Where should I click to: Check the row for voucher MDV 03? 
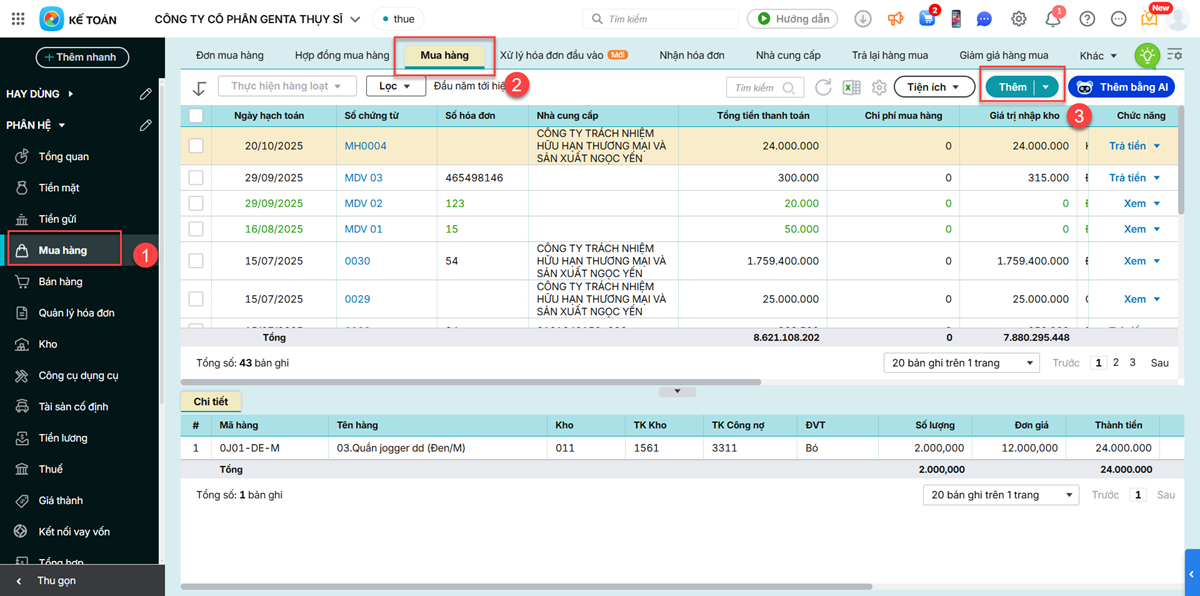[196, 178]
